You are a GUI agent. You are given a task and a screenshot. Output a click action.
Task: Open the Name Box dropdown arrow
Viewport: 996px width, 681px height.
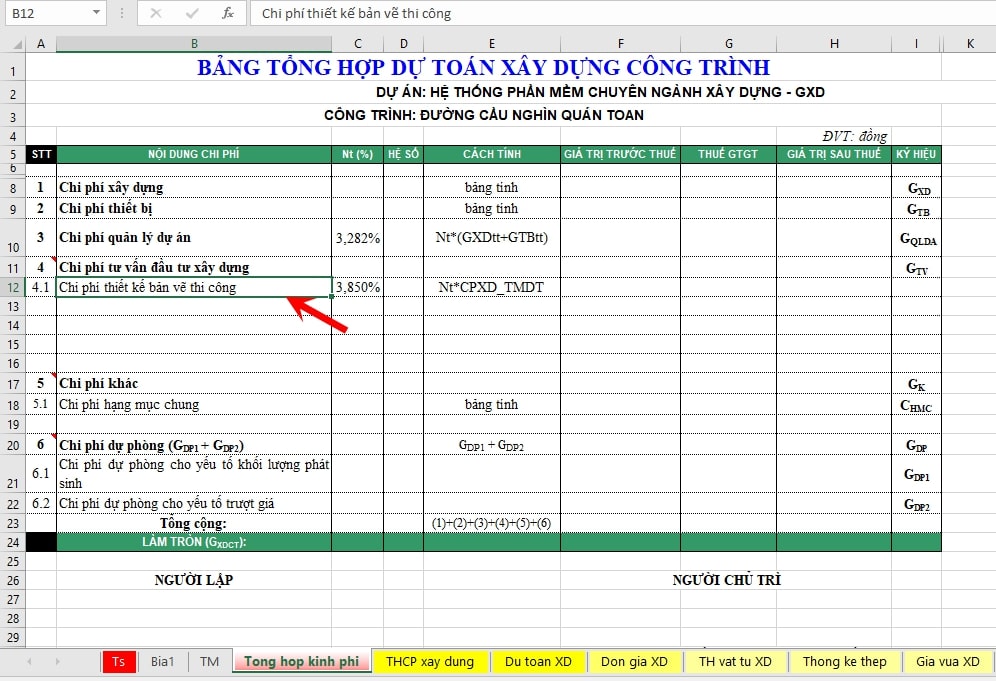point(96,13)
